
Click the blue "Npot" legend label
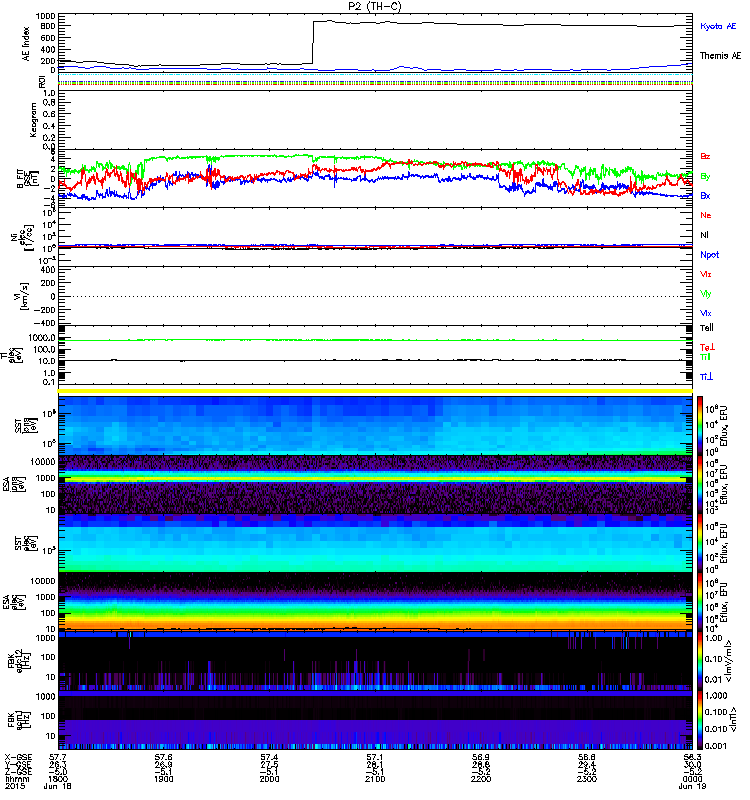pos(709,255)
